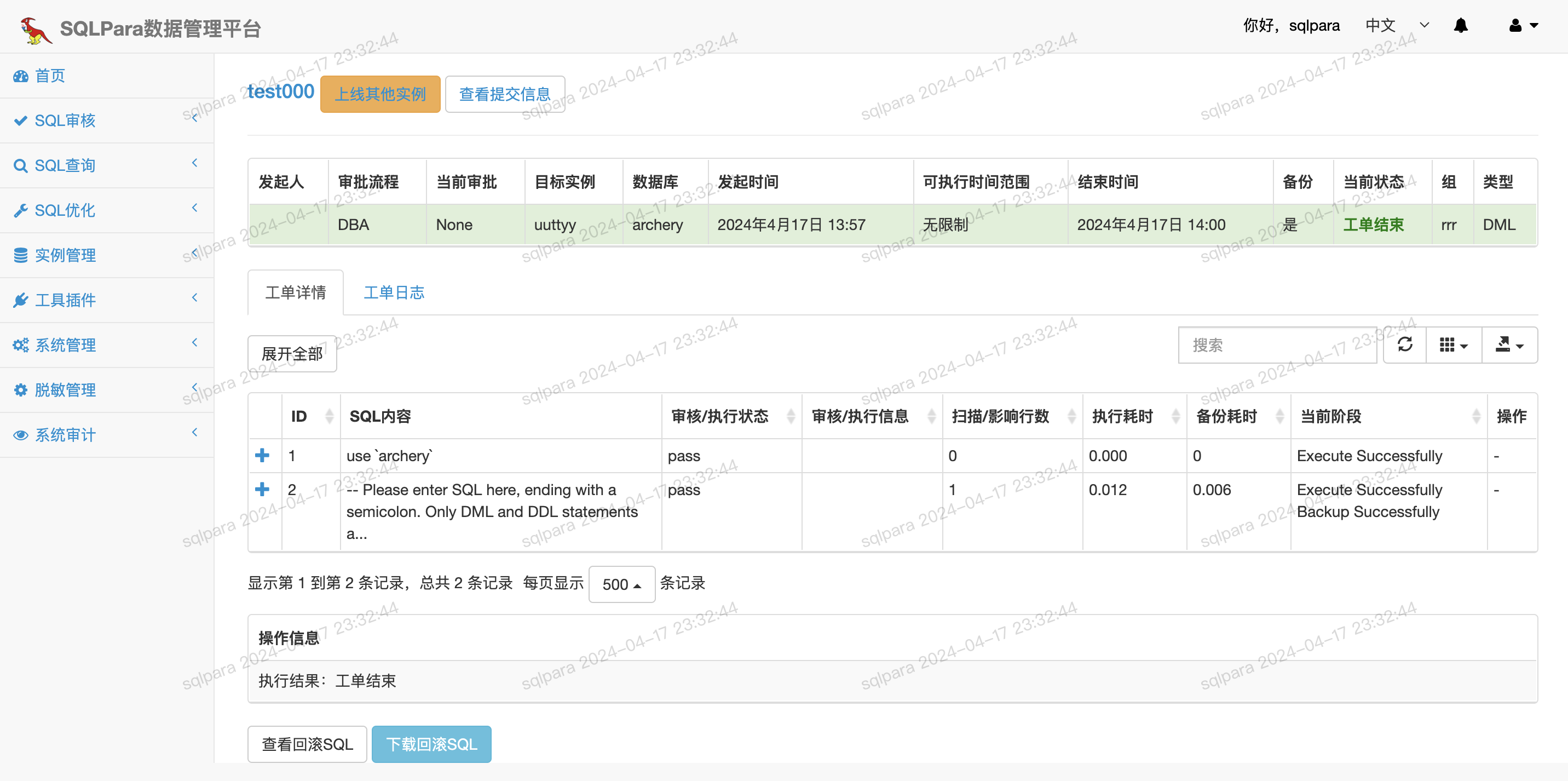Open the table export icon dropdown
The image size is (1568, 781).
(x=1509, y=344)
